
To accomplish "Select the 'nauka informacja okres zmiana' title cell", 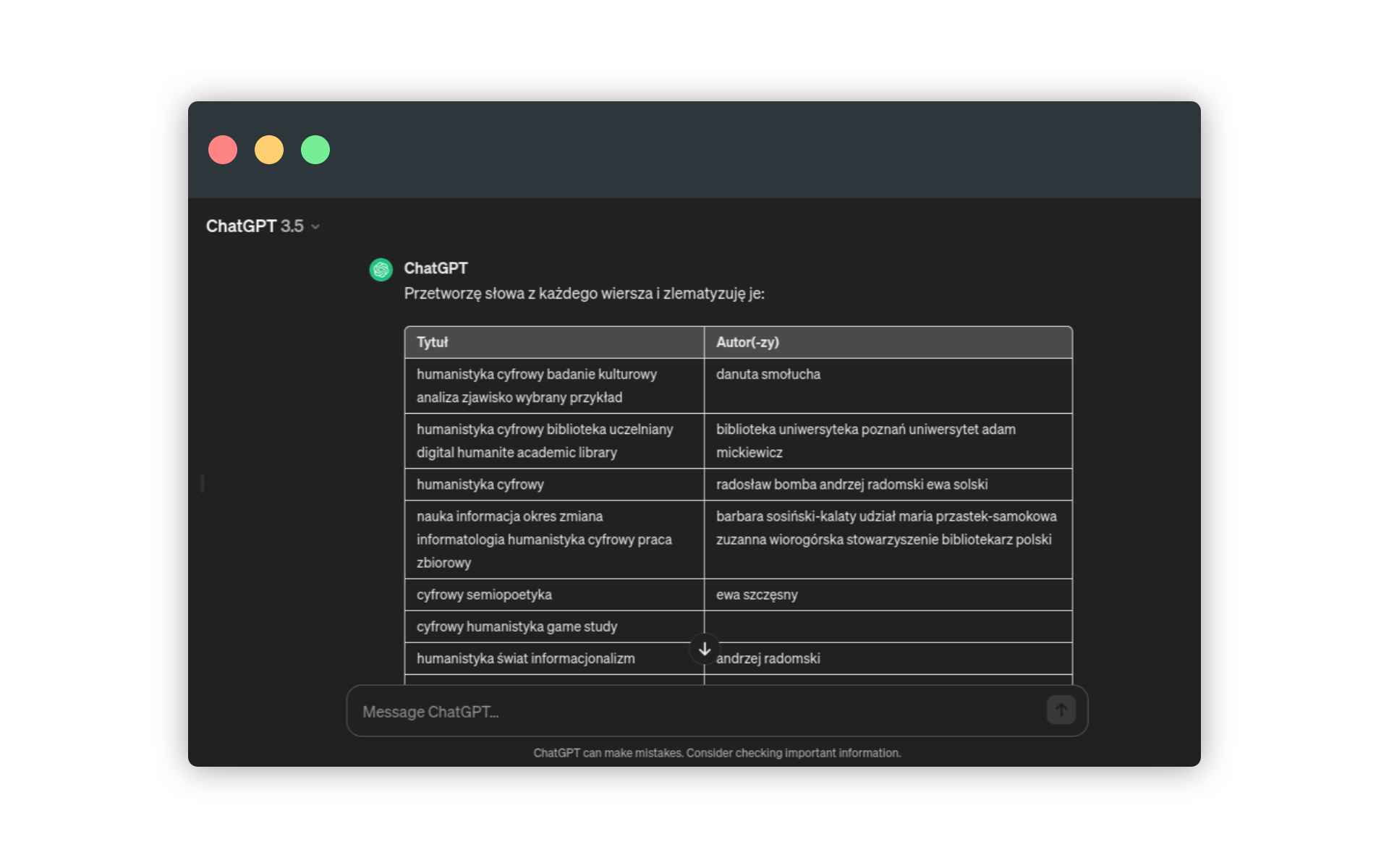I will tap(554, 540).
